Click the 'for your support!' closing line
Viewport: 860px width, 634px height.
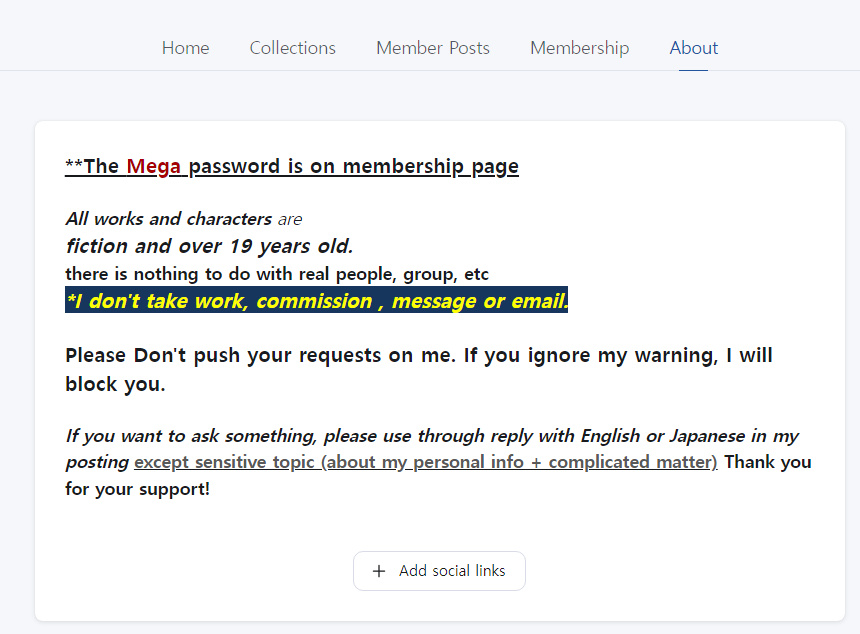(x=138, y=489)
